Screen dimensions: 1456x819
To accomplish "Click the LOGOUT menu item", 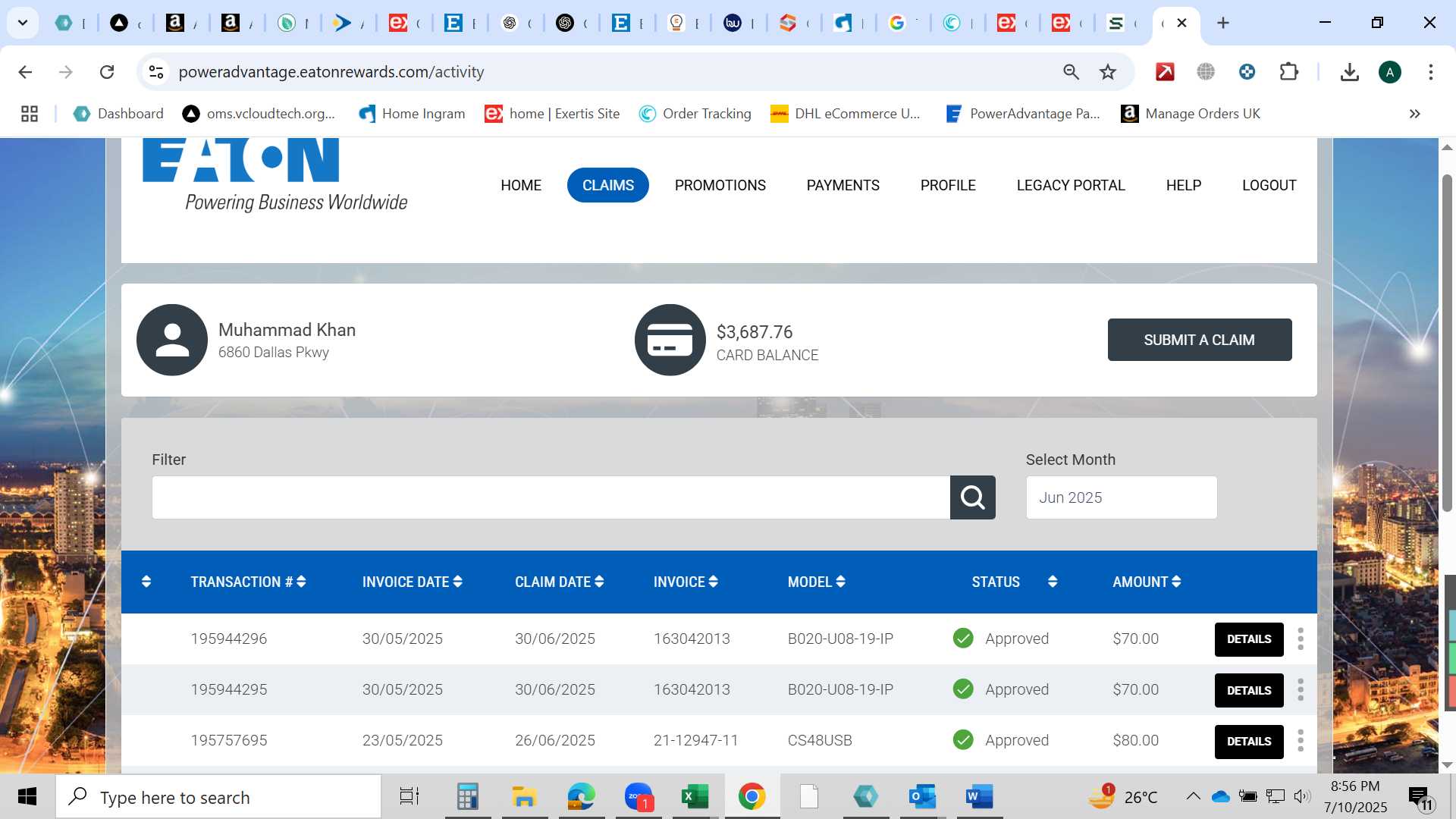I will click(x=1269, y=185).
